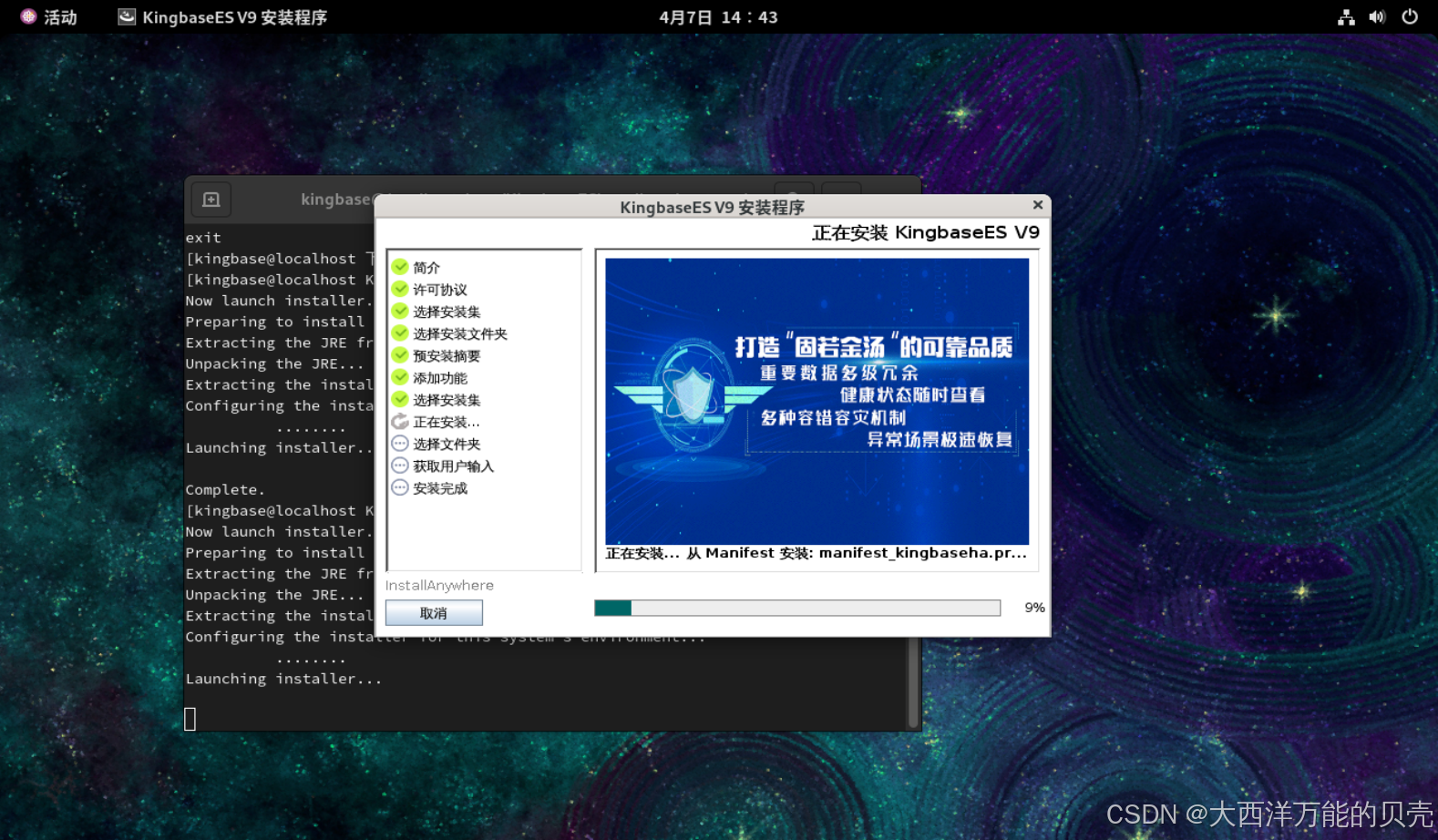Click the pending icon beside 获取用户输入
Image resolution: width=1438 pixels, height=840 pixels.
coord(400,466)
